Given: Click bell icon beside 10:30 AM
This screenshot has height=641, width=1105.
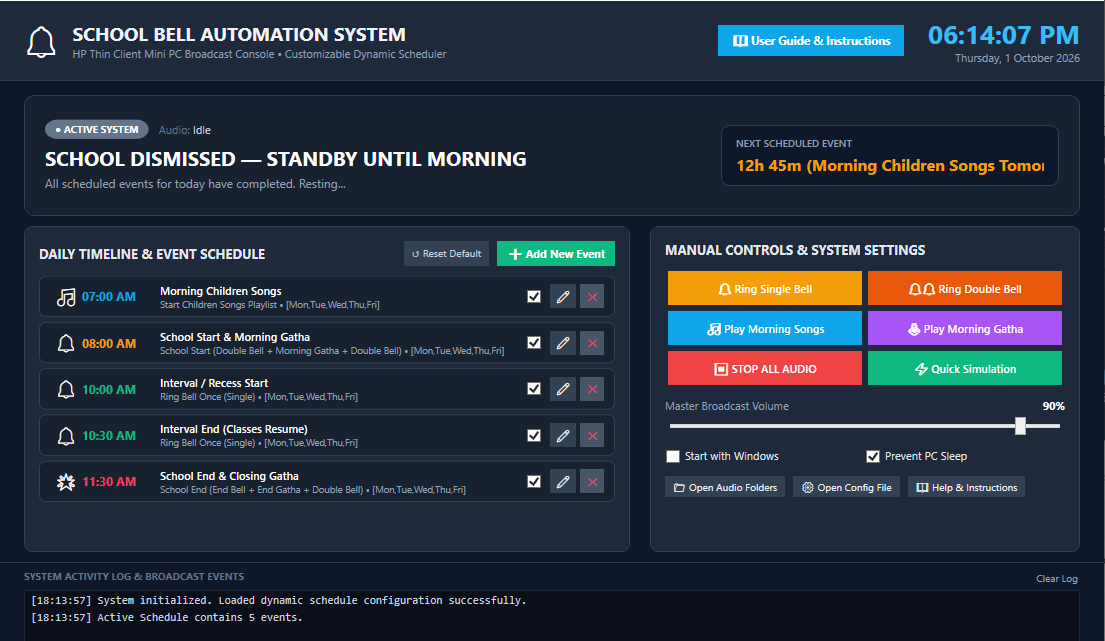Looking at the screenshot, I should click(x=66, y=436).
